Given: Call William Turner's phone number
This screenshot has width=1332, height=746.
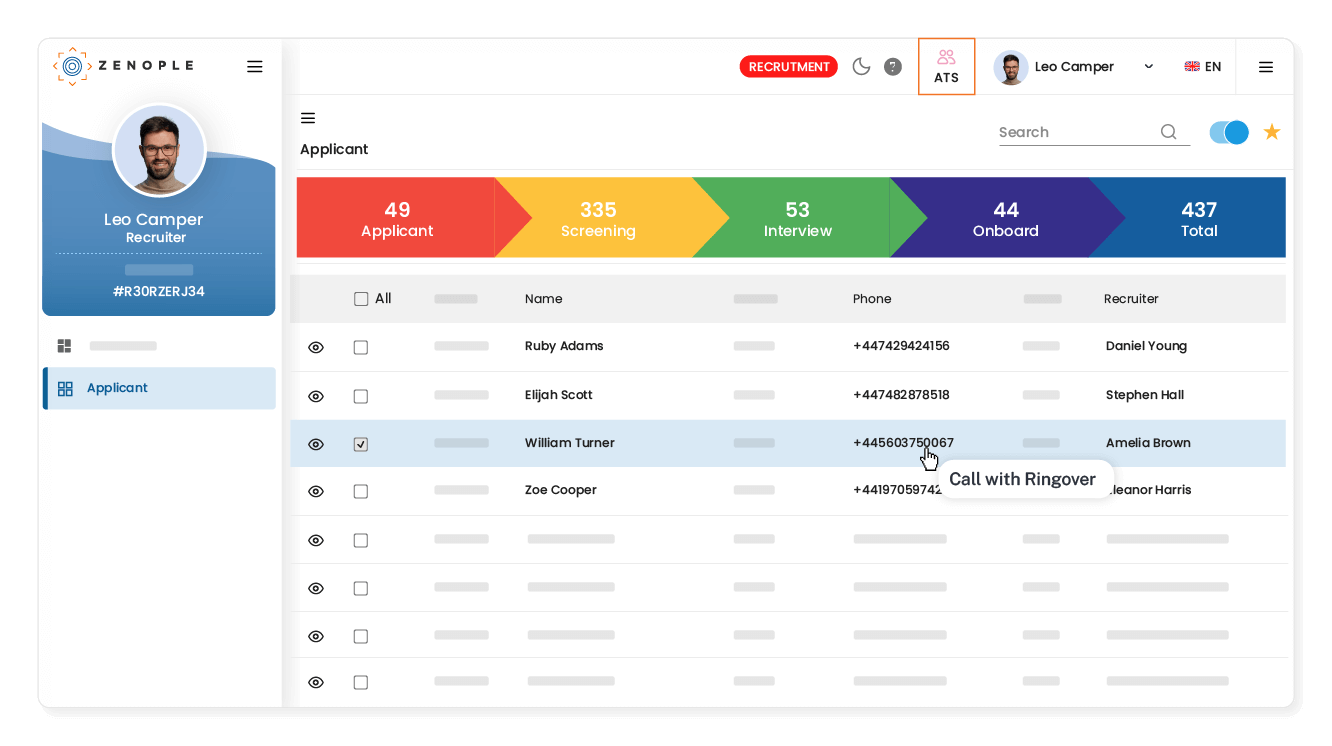Looking at the screenshot, I should (x=902, y=443).
